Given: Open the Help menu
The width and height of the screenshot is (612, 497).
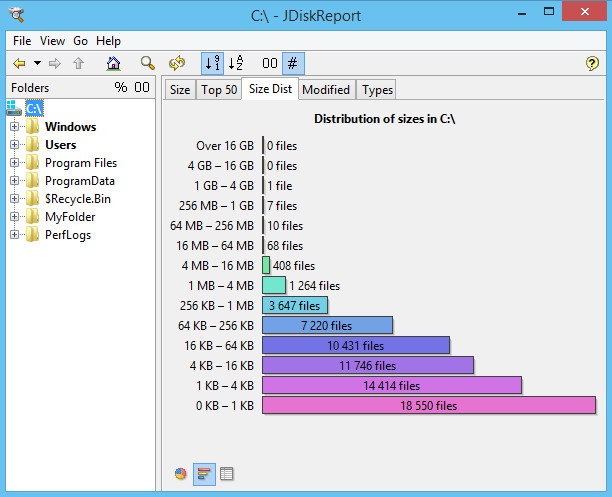Looking at the screenshot, I should click(x=109, y=41).
